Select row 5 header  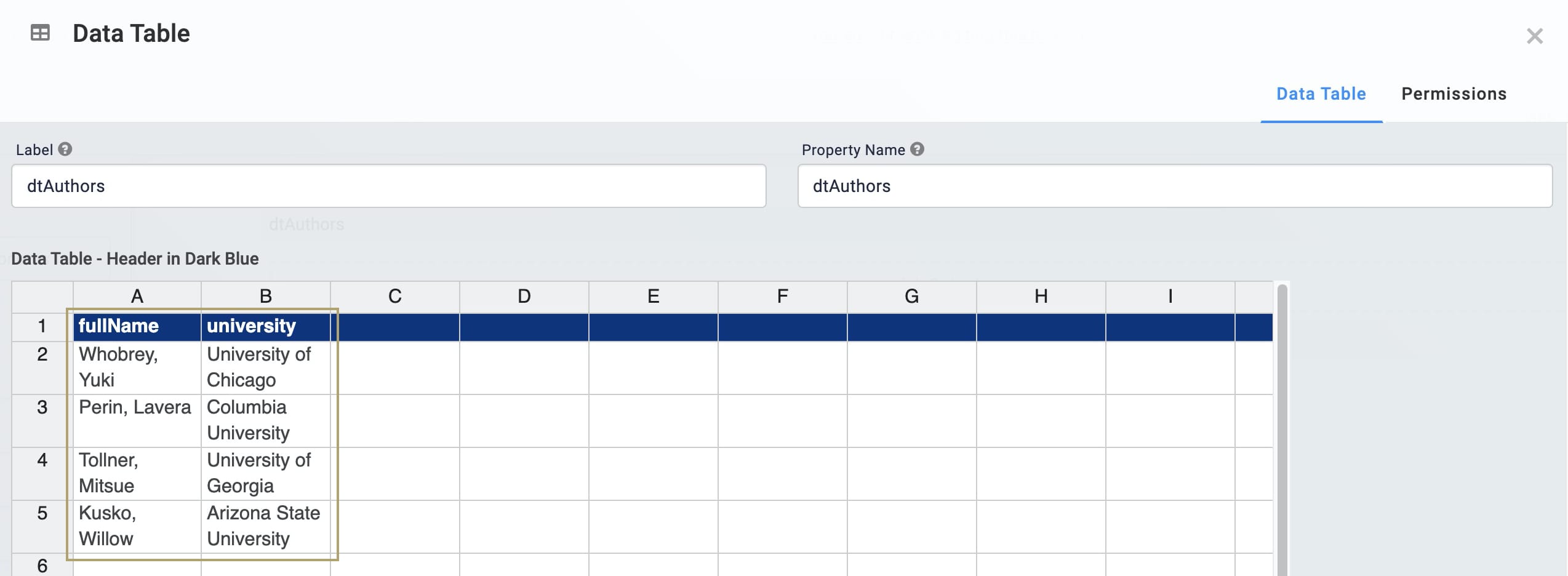point(42,526)
